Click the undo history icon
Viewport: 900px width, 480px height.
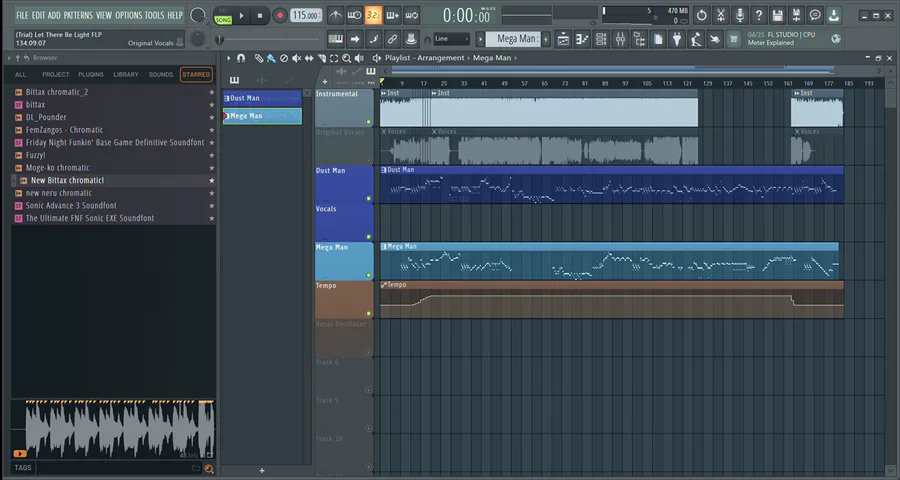(701, 16)
